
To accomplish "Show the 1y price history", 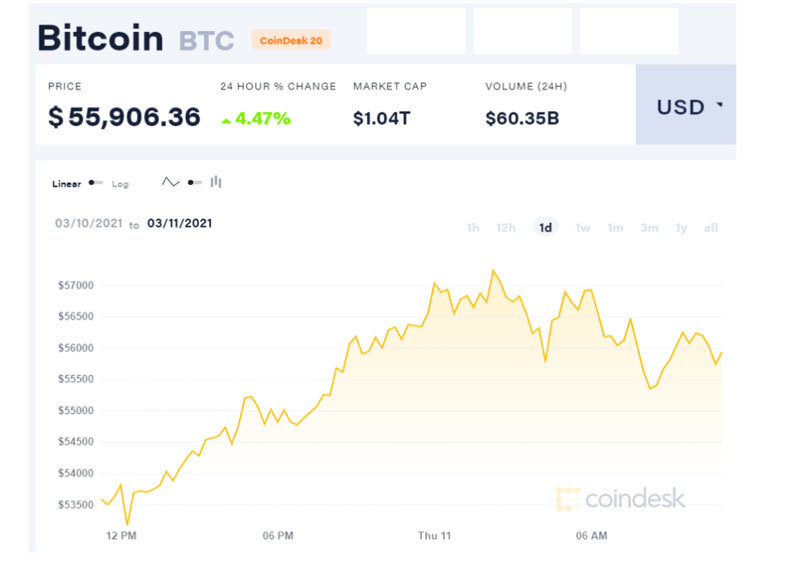I will pos(681,228).
